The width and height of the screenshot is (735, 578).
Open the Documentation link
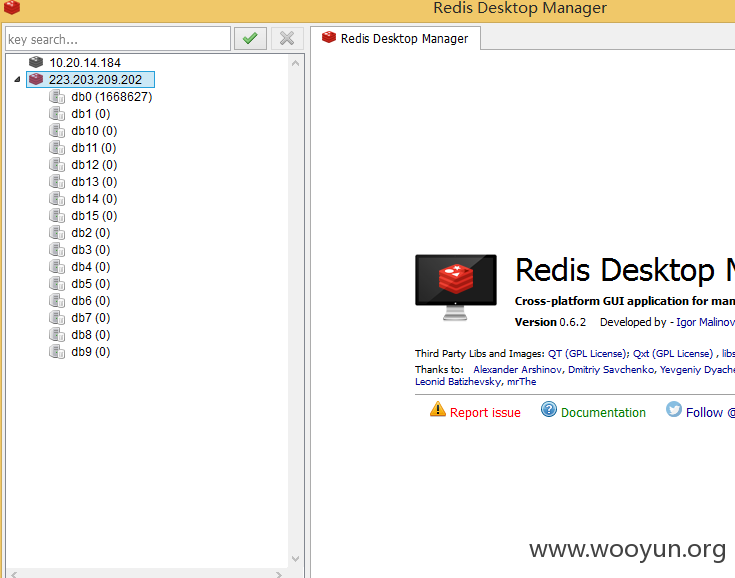603,413
